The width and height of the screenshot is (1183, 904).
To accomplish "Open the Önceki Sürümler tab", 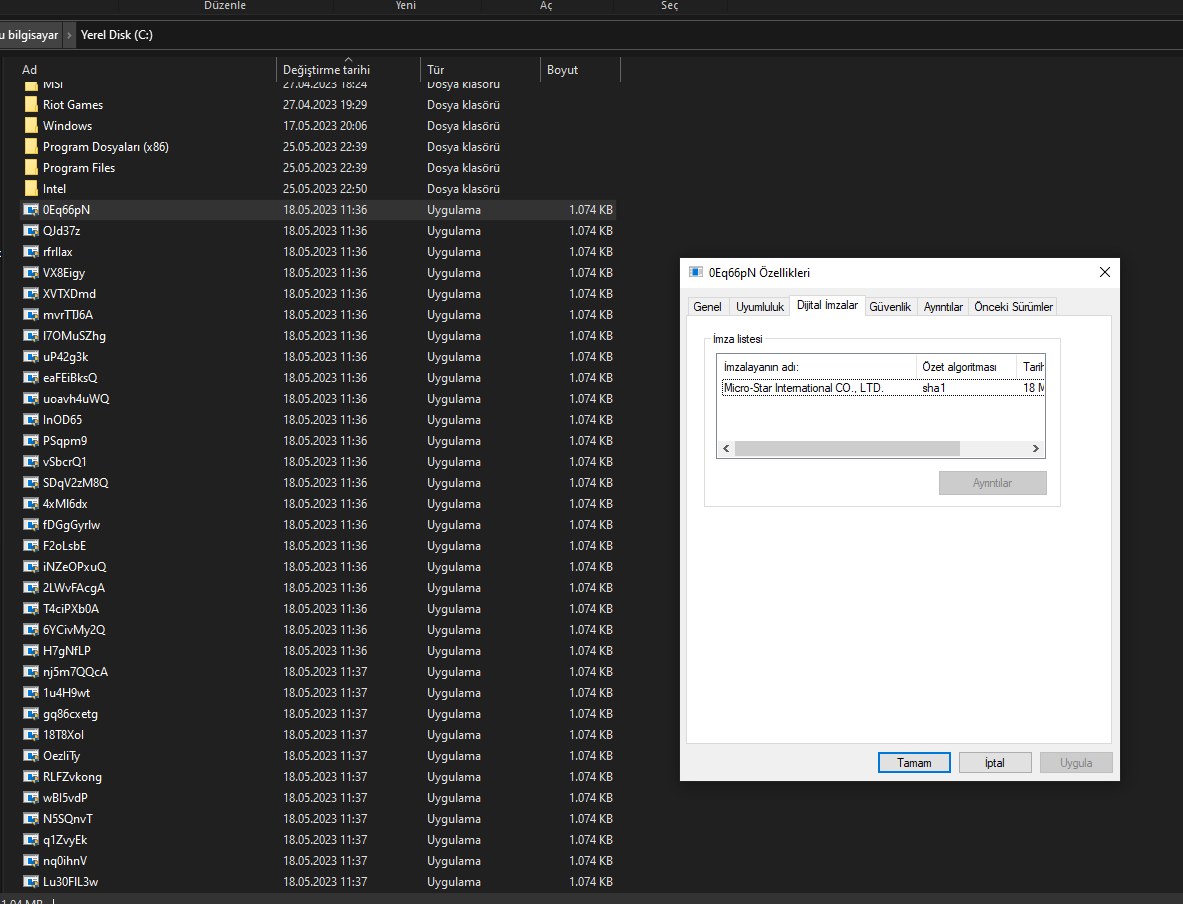I will point(1013,306).
